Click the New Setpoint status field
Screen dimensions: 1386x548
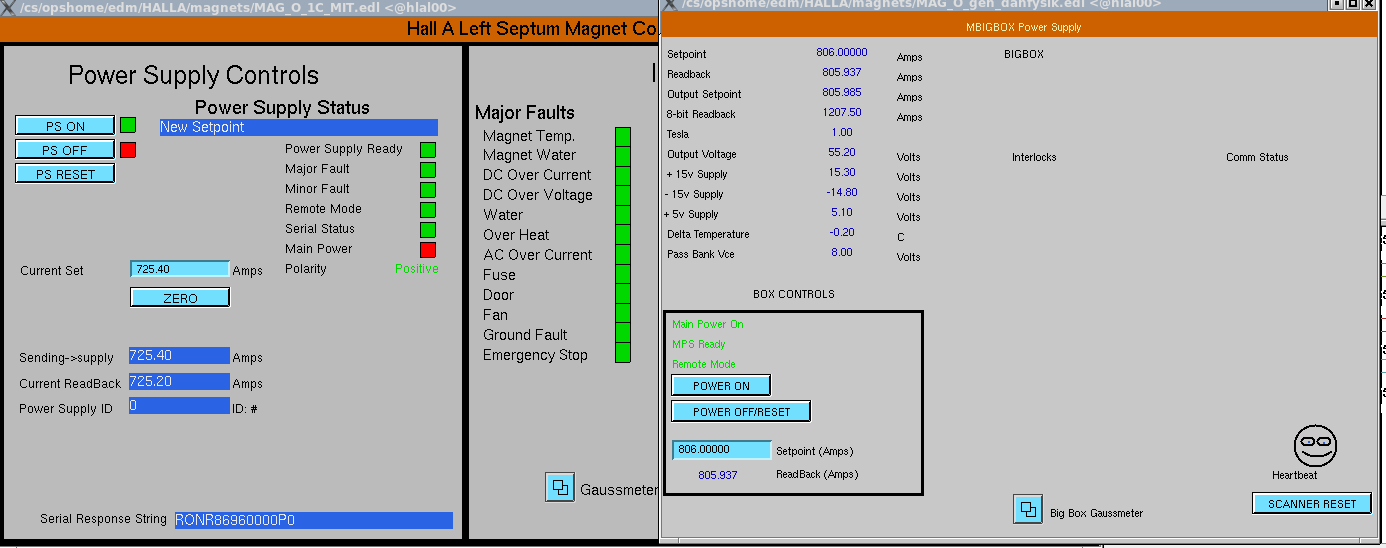point(299,127)
